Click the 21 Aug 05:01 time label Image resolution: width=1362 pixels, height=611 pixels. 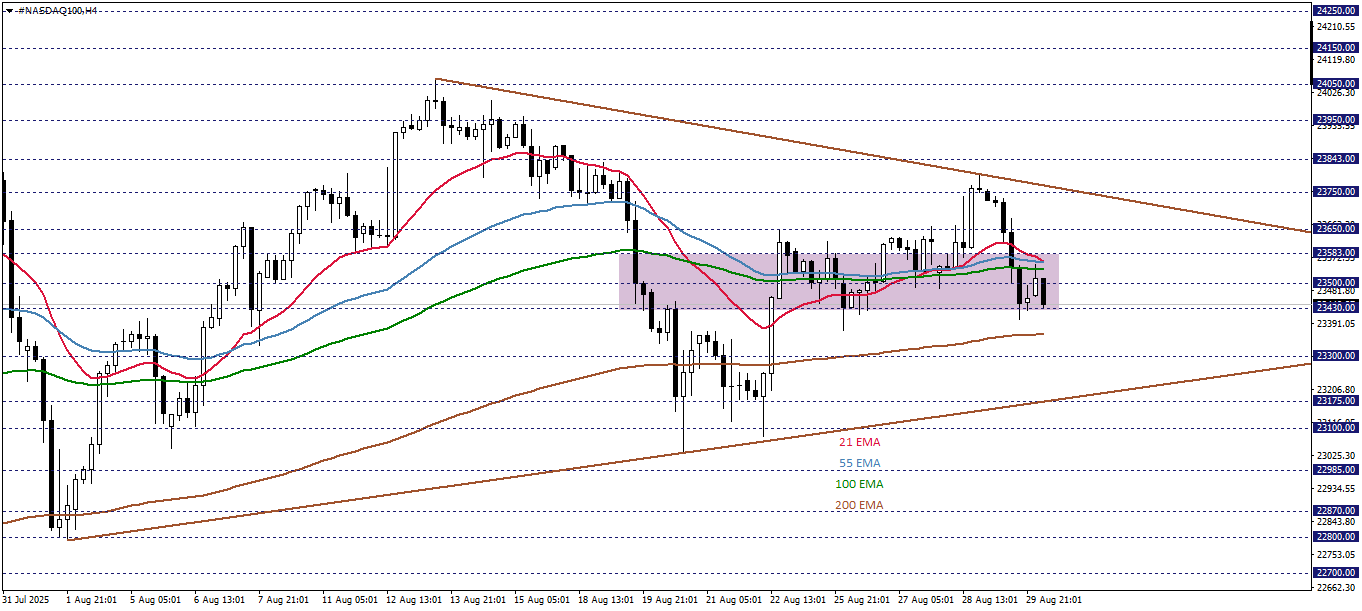click(734, 600)
